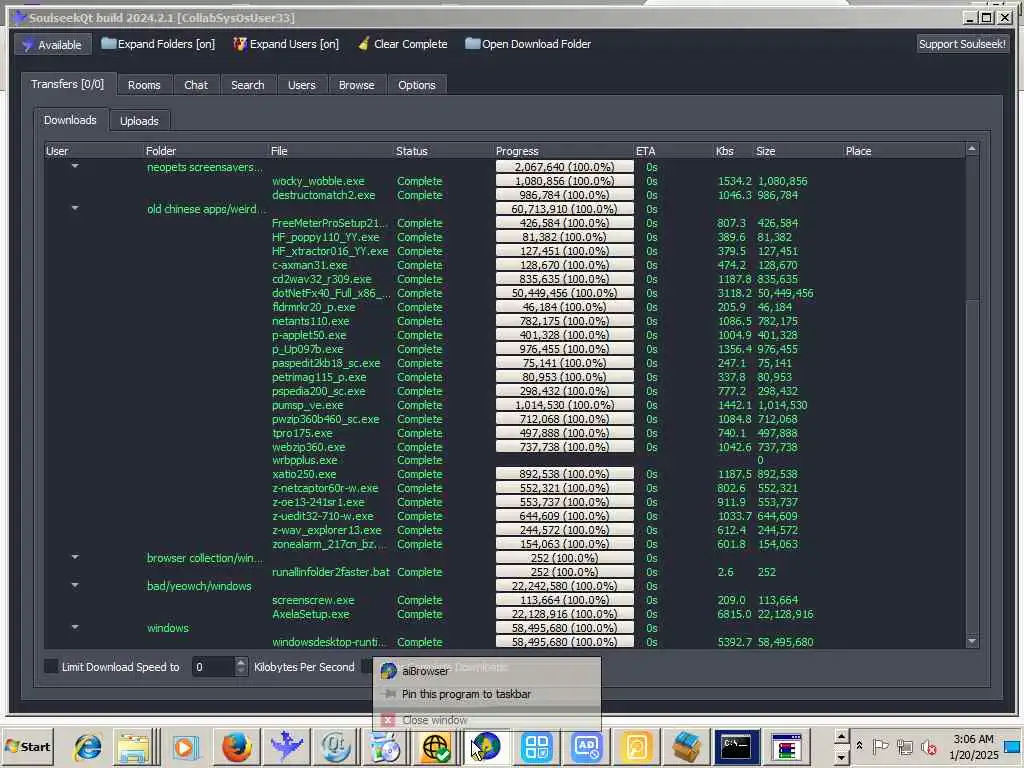Click the transfer list scroll-up arrow
This screenshot has height=768, width=1024.
coord(972,150)
